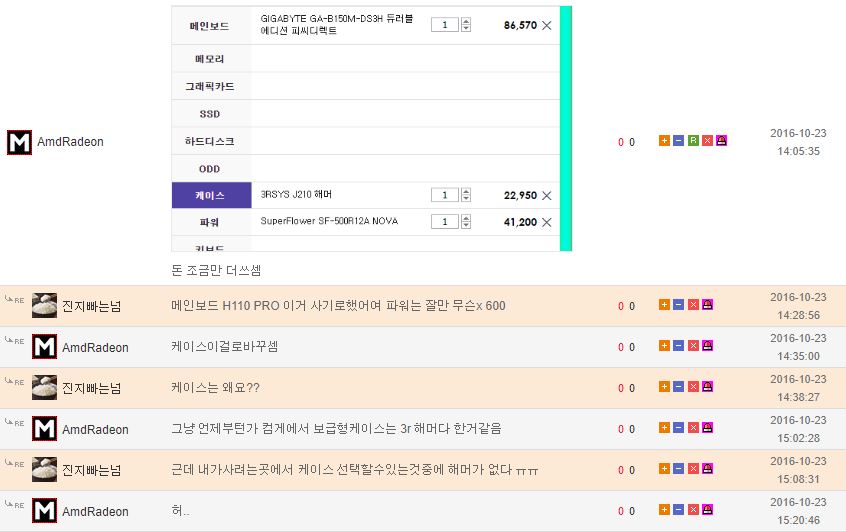
Task: Select the 파워 category row
Action: (212, 222)
